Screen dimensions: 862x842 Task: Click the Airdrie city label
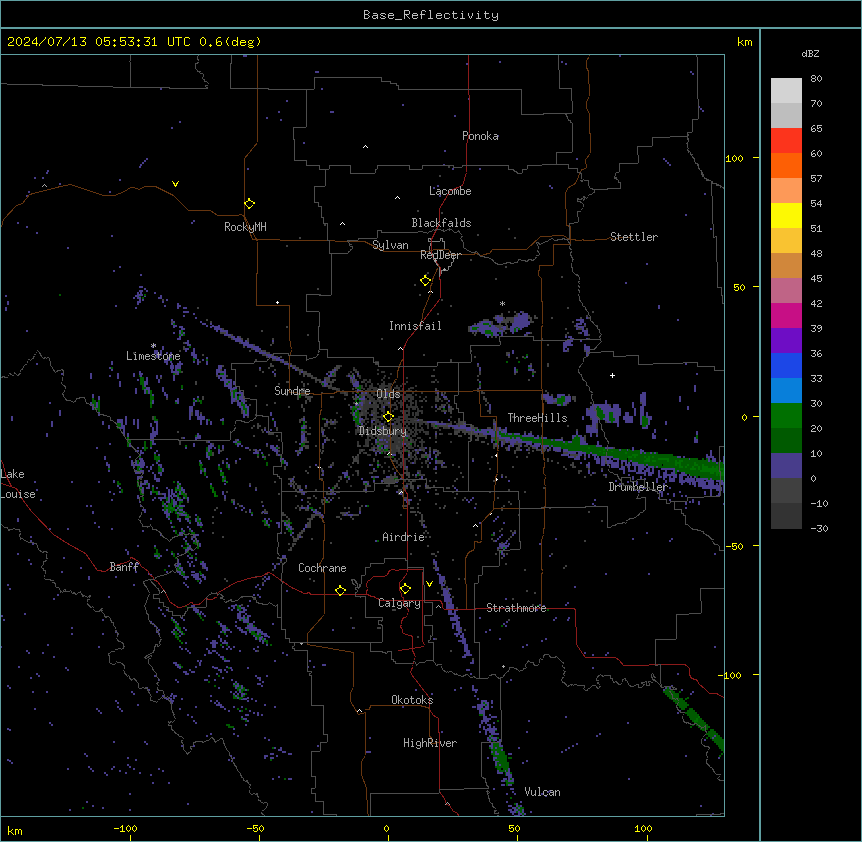(404, 537)
